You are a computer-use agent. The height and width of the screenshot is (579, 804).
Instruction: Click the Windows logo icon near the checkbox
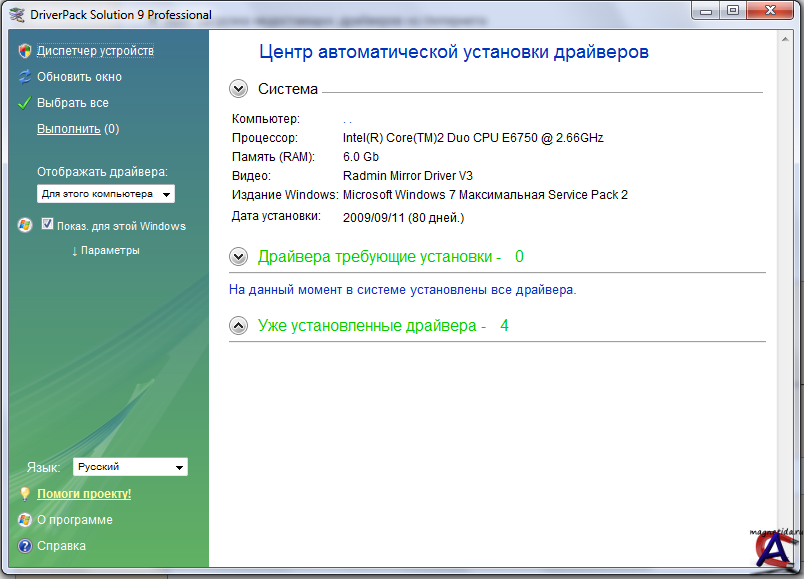(x=25, y=226)
